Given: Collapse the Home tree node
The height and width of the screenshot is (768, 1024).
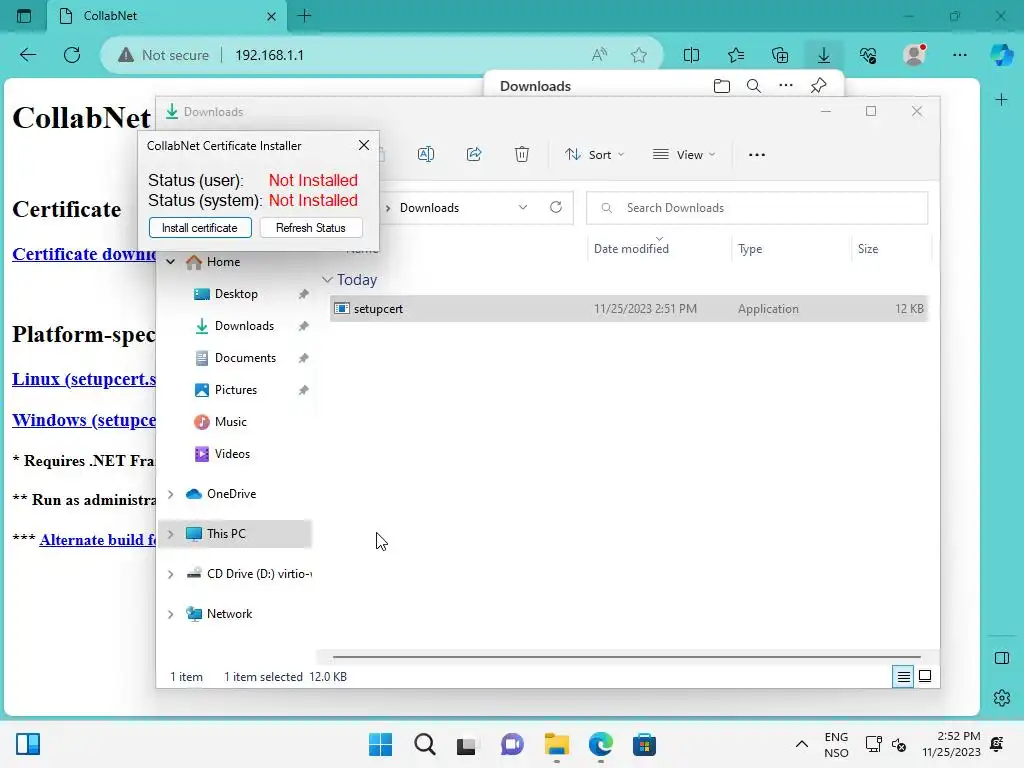Looking at the screenshot, I should click(170, 262).
